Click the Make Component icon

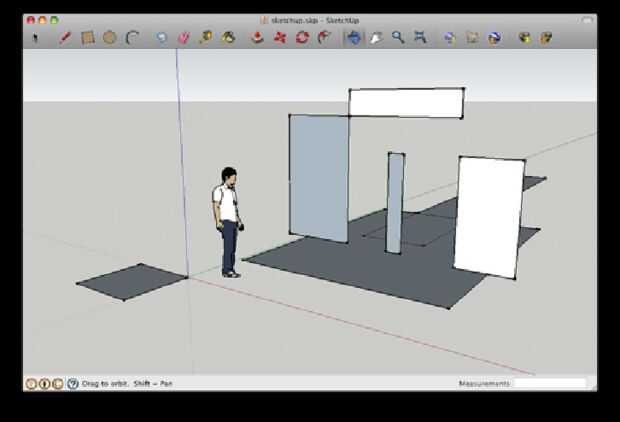pyautogui.click(x=161, y=38)
